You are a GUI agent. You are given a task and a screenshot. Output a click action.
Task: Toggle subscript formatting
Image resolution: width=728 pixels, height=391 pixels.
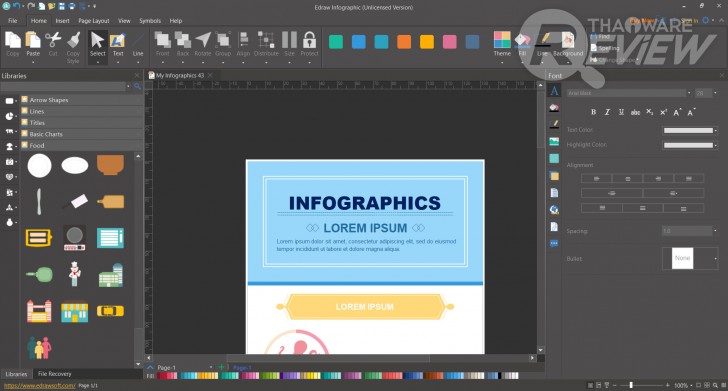click(x=650, y=112)
